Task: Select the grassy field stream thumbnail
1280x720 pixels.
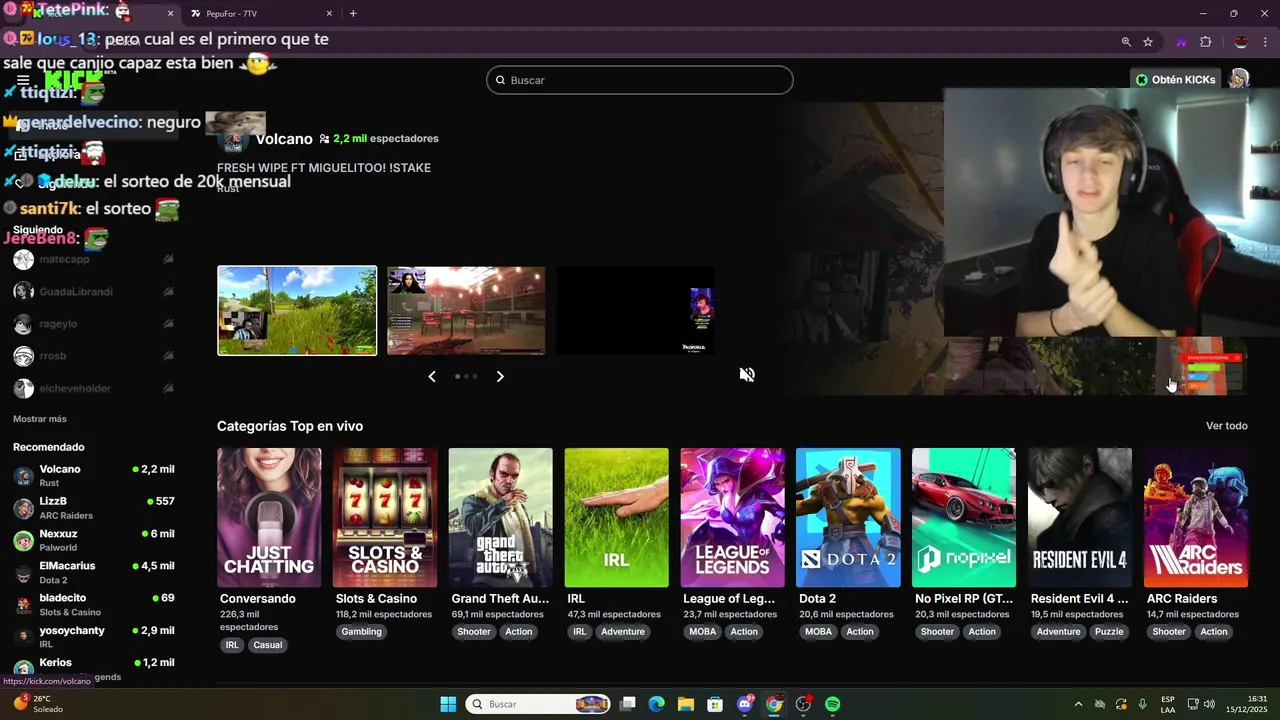Action: tap(297, 310)
